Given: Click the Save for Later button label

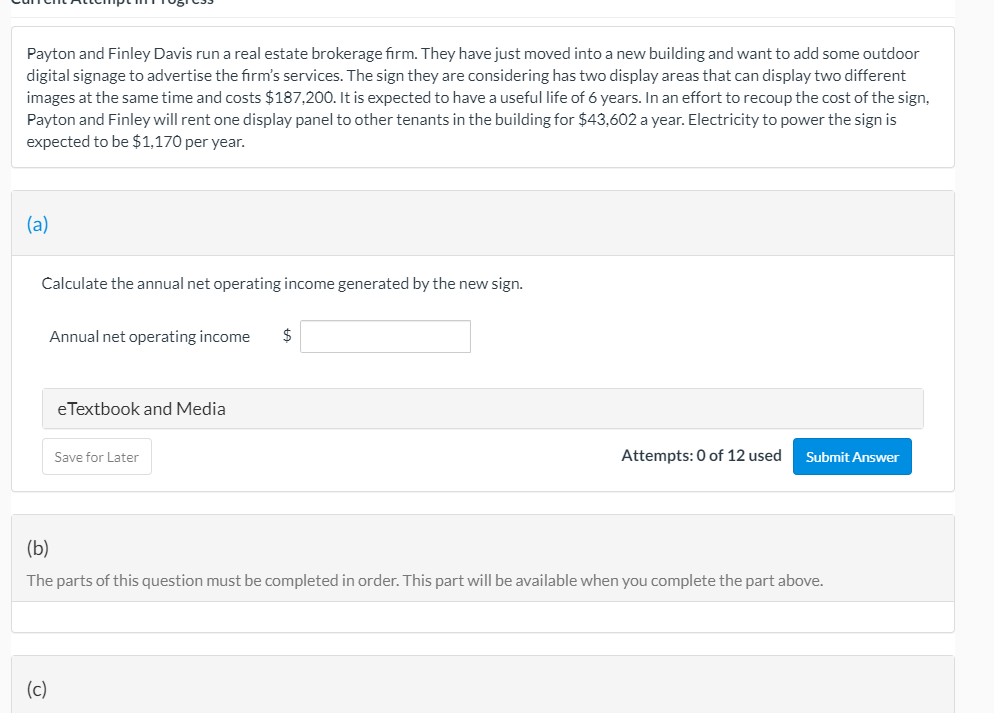Looking at the screenshot, I should (96, 456).
